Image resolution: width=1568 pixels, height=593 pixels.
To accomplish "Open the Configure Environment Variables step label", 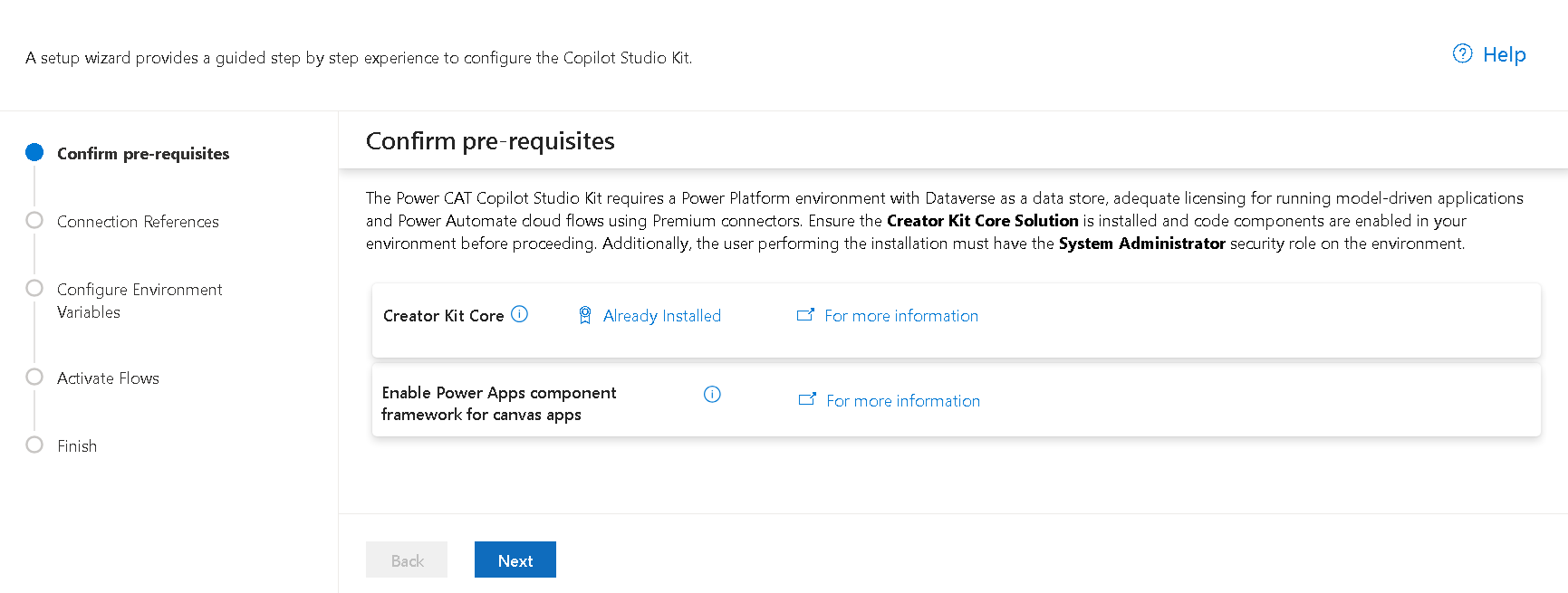I will pos(139,301).
